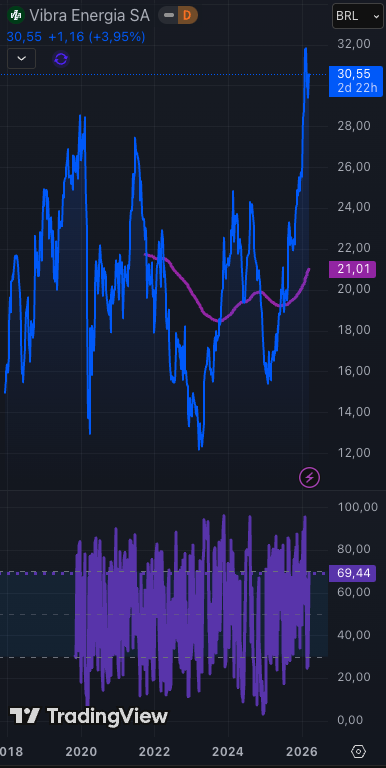The image size is (386, 768).
Task: Click the 32,00 price axis label
Action: (x=354, y=44)
